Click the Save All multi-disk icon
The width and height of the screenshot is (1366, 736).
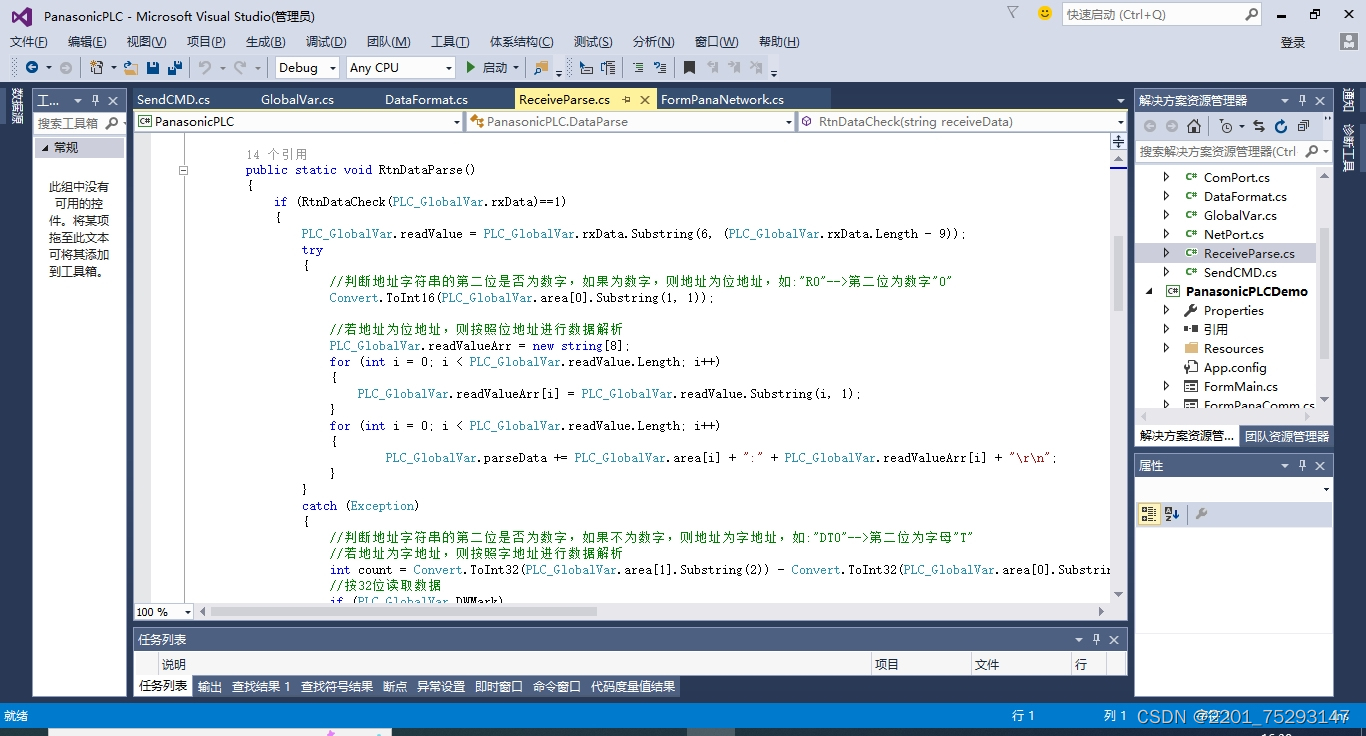tap(175, 67)
